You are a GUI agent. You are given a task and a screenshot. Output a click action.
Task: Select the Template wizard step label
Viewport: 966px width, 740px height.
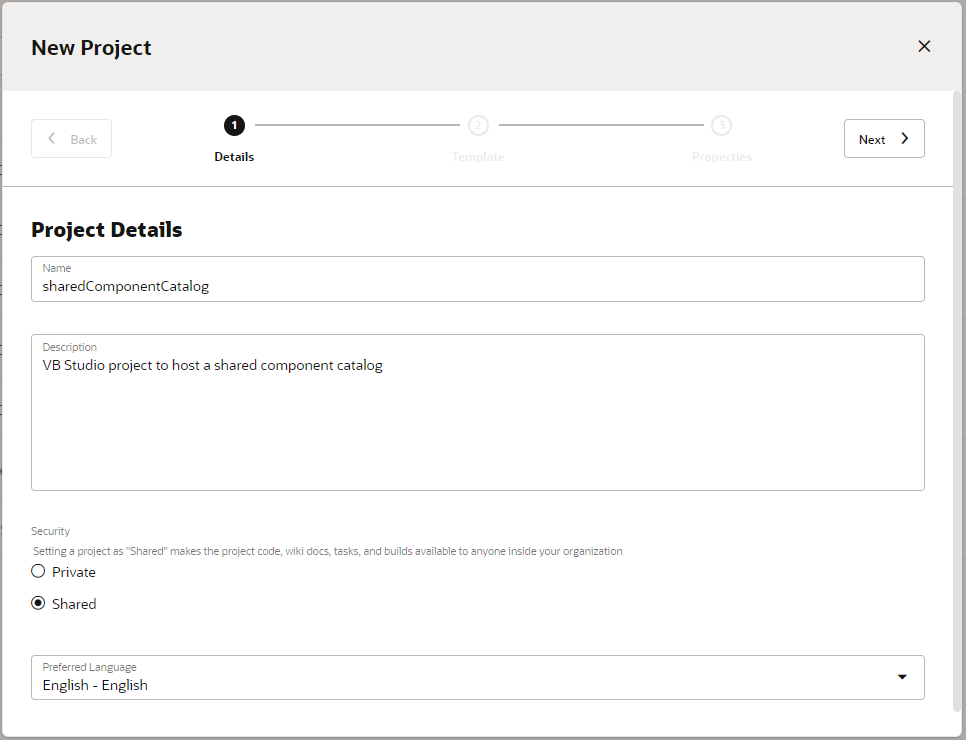coord(478,156)
